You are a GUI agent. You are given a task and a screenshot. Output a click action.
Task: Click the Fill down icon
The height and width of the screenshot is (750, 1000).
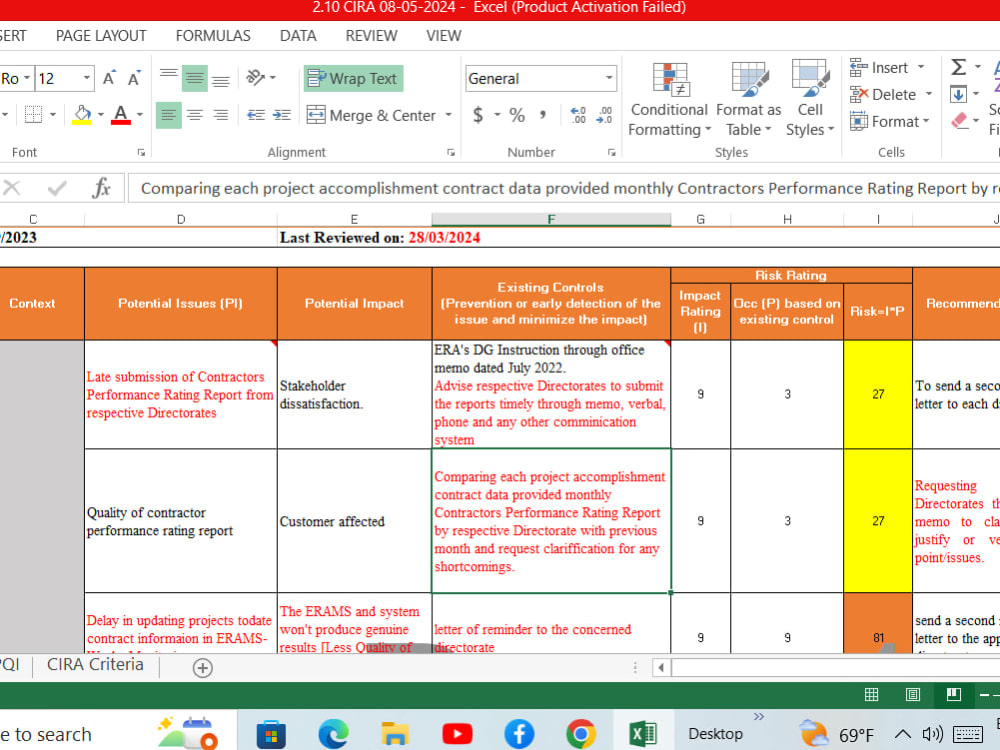(x=958, y=94)
